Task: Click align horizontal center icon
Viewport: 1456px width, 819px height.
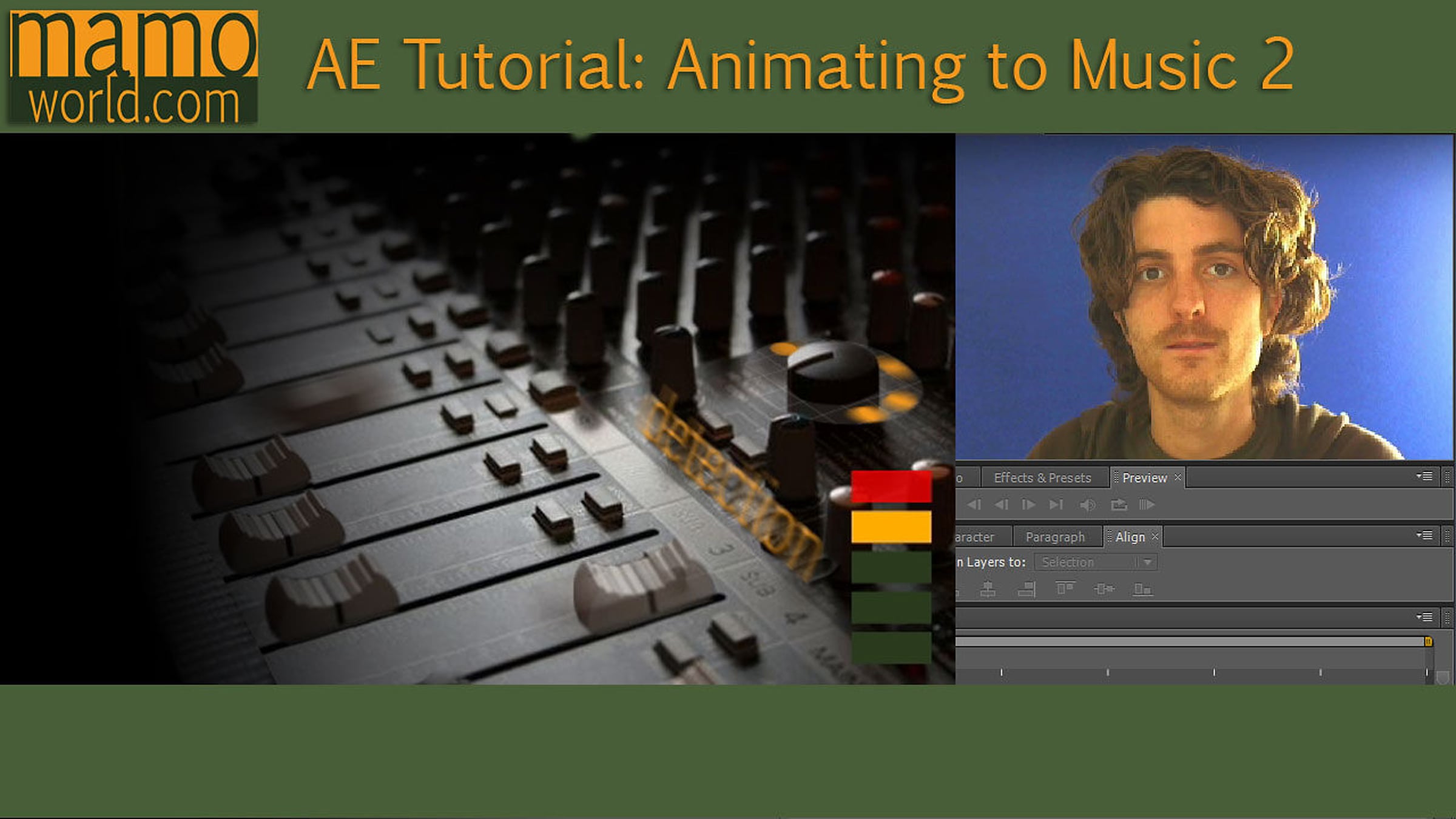Action: coord(988,589)
